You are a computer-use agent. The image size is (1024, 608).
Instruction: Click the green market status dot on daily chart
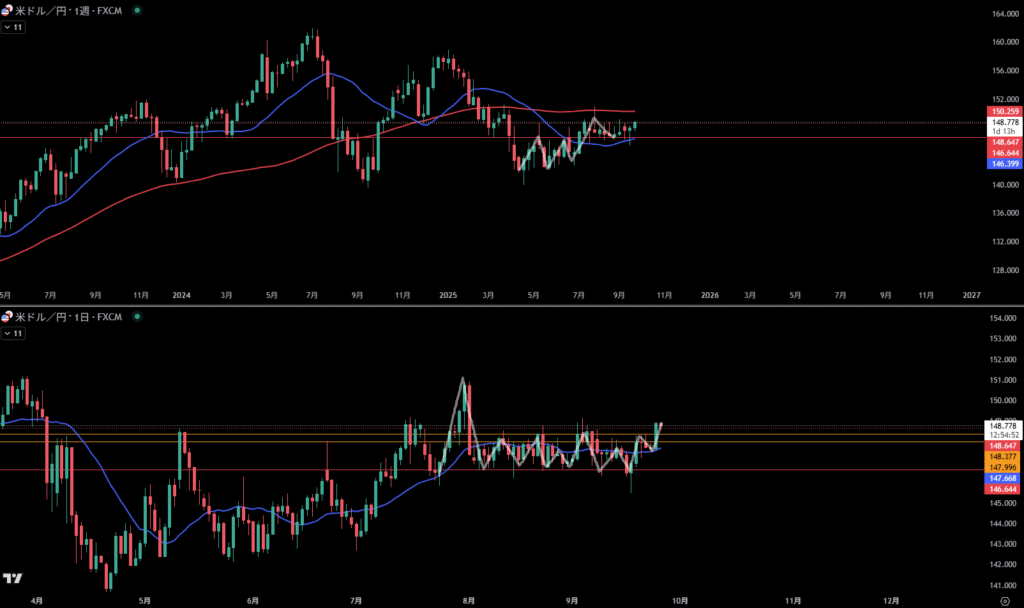137,317
